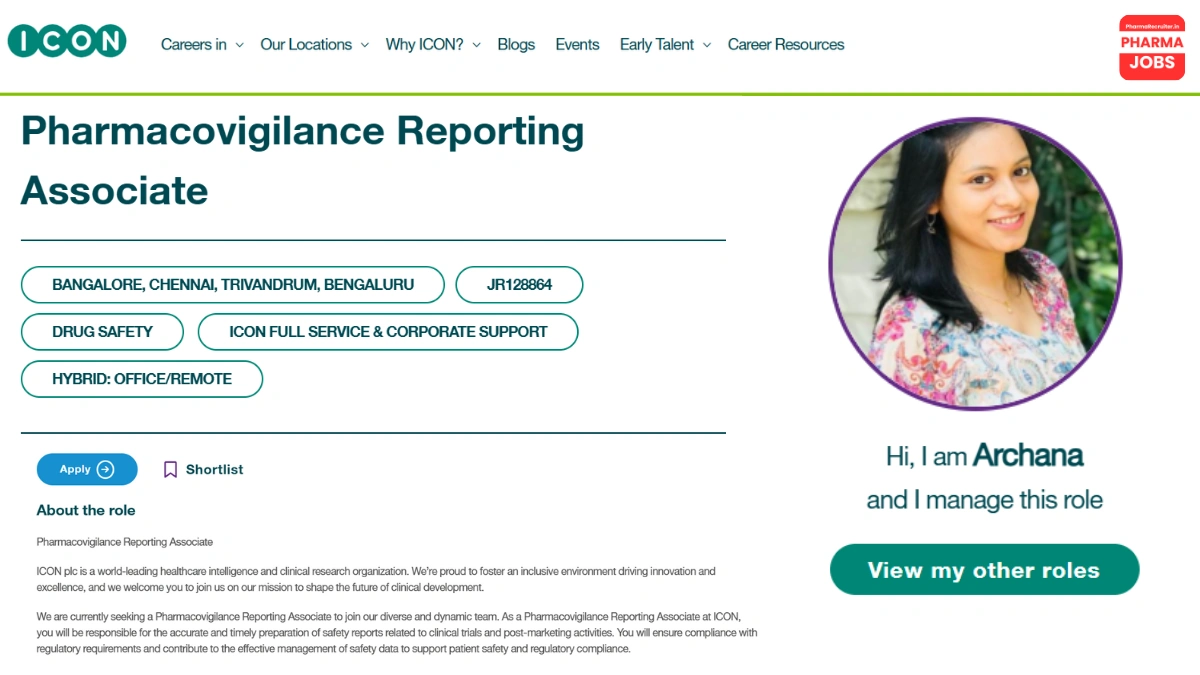Select the Hybrid: Office/Remote tag
This screenshot has height=675, width=1200.
coord(142,379)
